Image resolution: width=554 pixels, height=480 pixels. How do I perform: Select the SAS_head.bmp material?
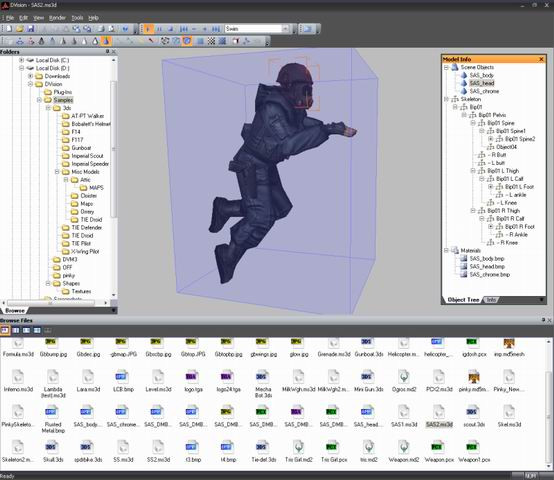click(487, 267)
